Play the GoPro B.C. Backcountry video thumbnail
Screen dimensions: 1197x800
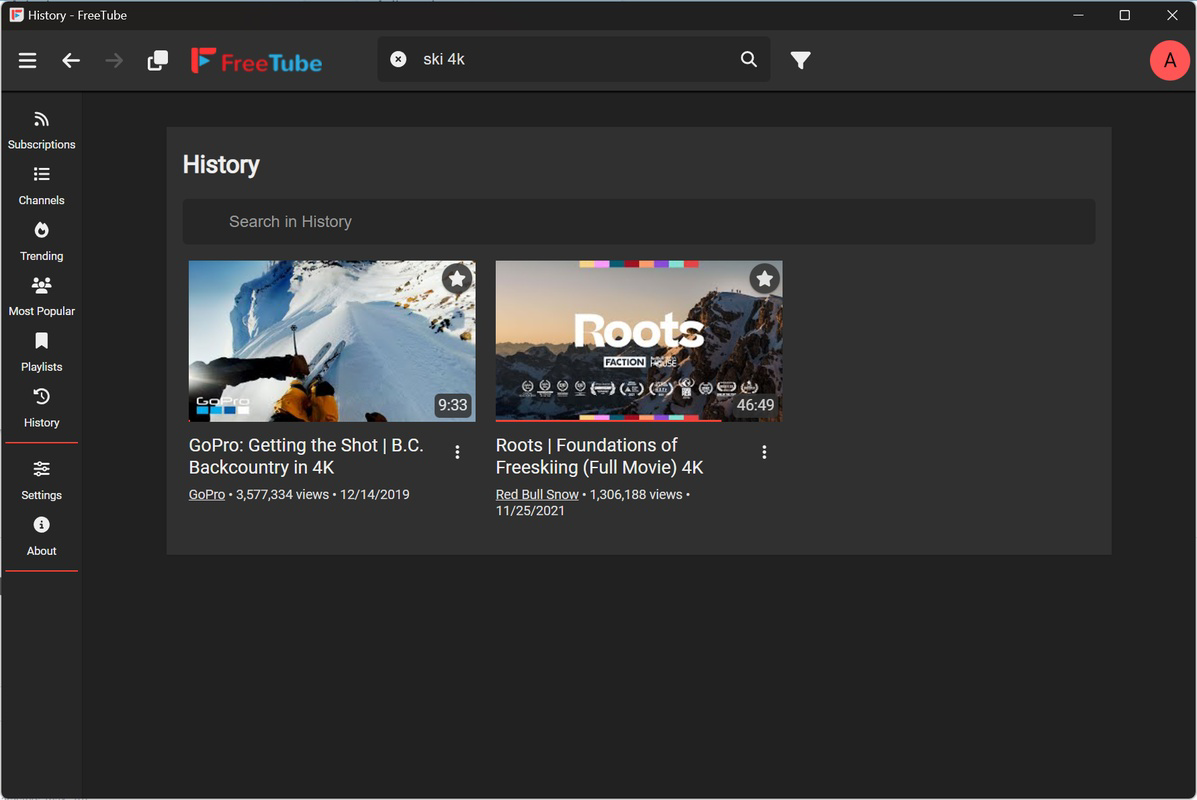331,340
